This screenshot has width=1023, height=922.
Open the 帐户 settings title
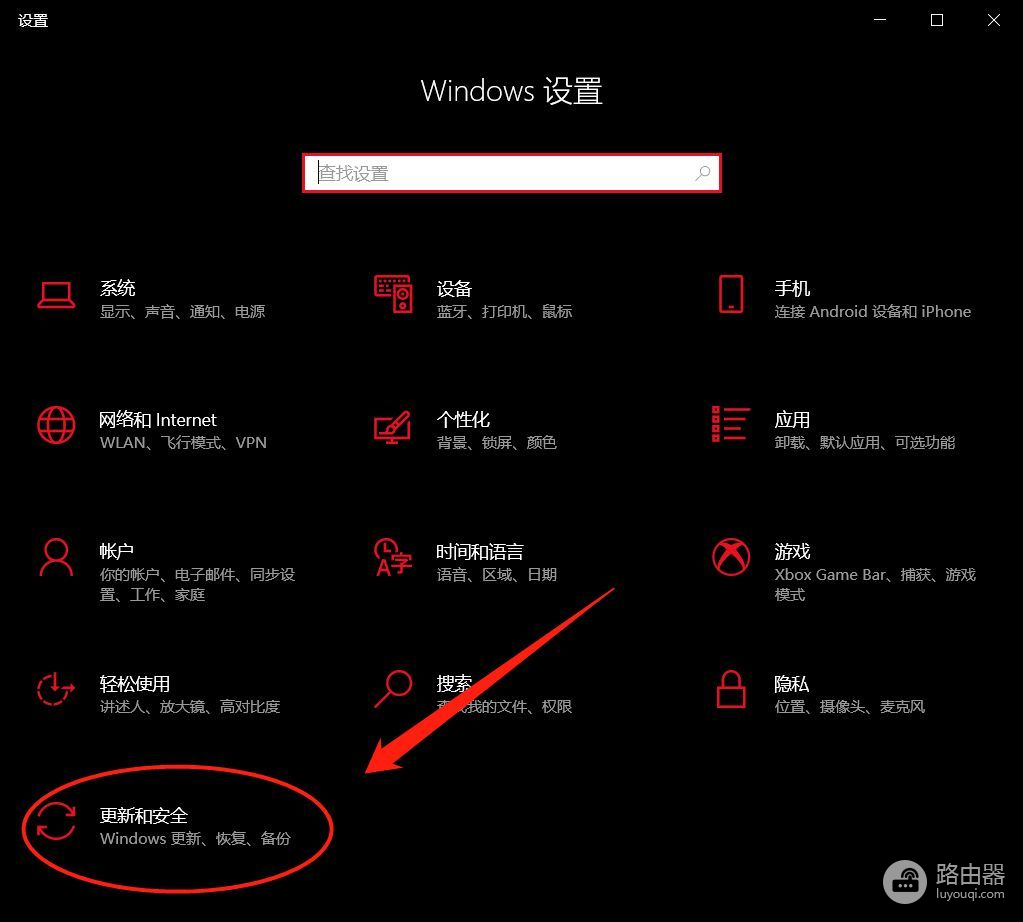click(x=117, y=551)
